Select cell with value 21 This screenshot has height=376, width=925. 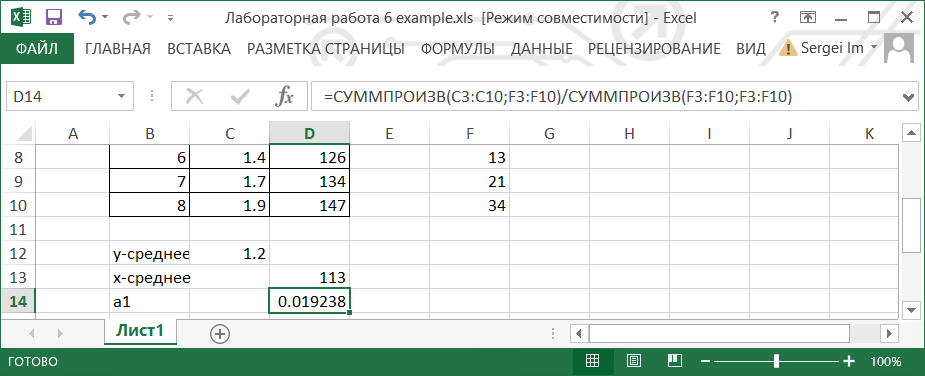click(x=470, y=182)
